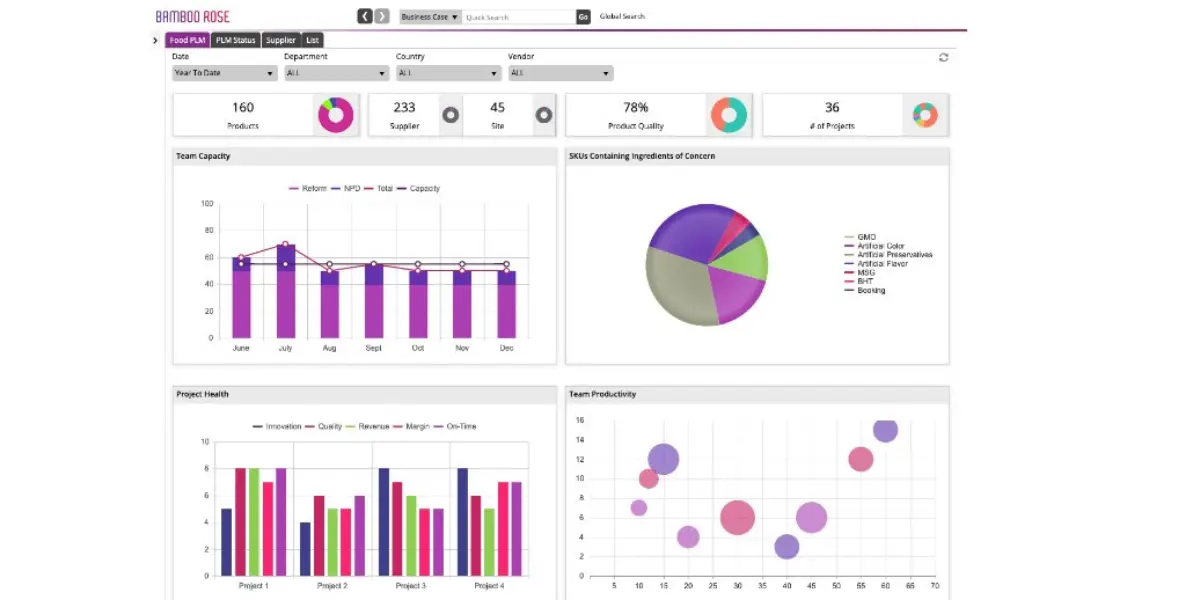Click the back navigation arrow button
Viewport: 1200px width, 600px height.
pyautogui.click(x=365, y=16)
